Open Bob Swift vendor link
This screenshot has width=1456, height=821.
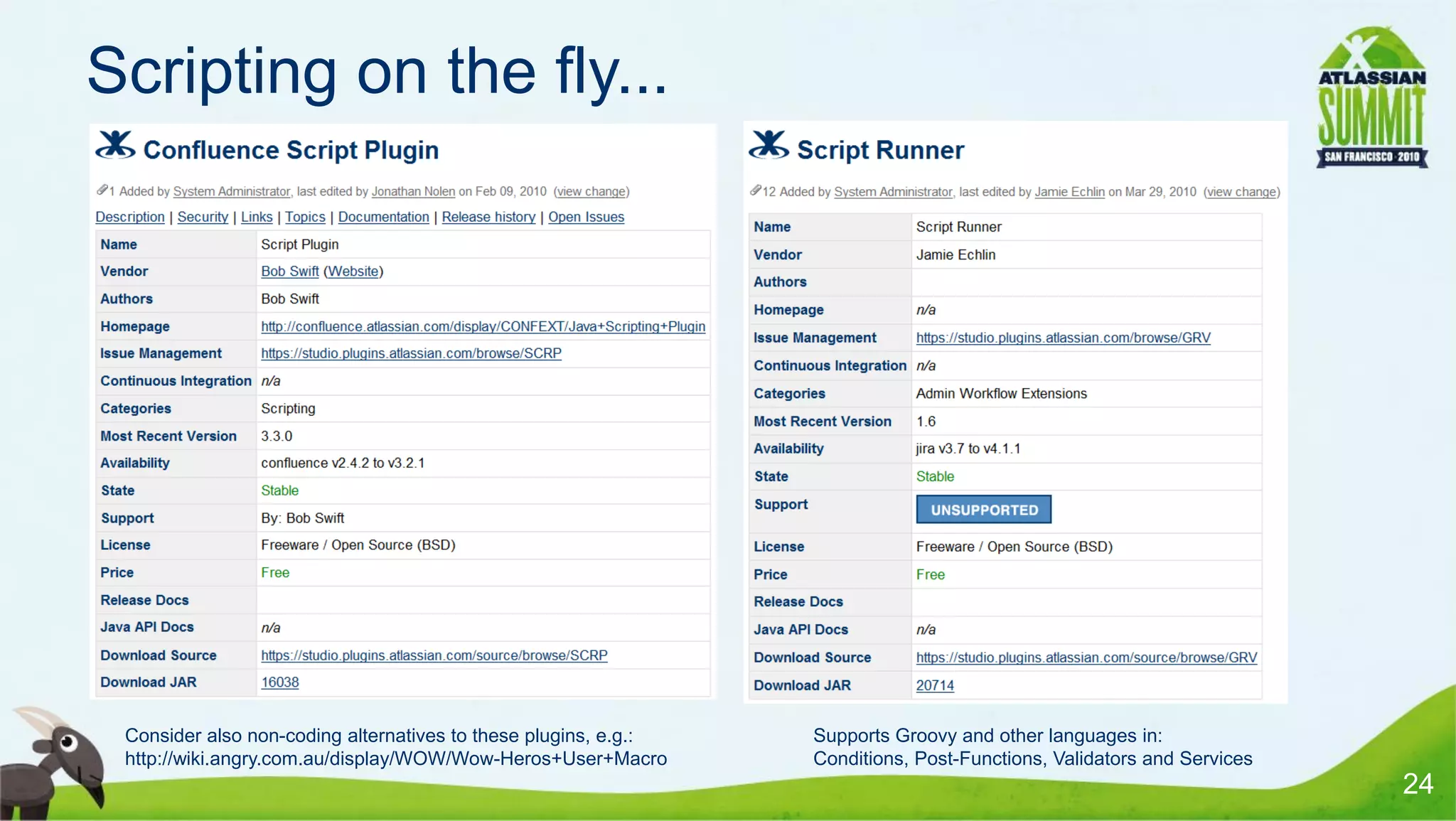[289, 272]
